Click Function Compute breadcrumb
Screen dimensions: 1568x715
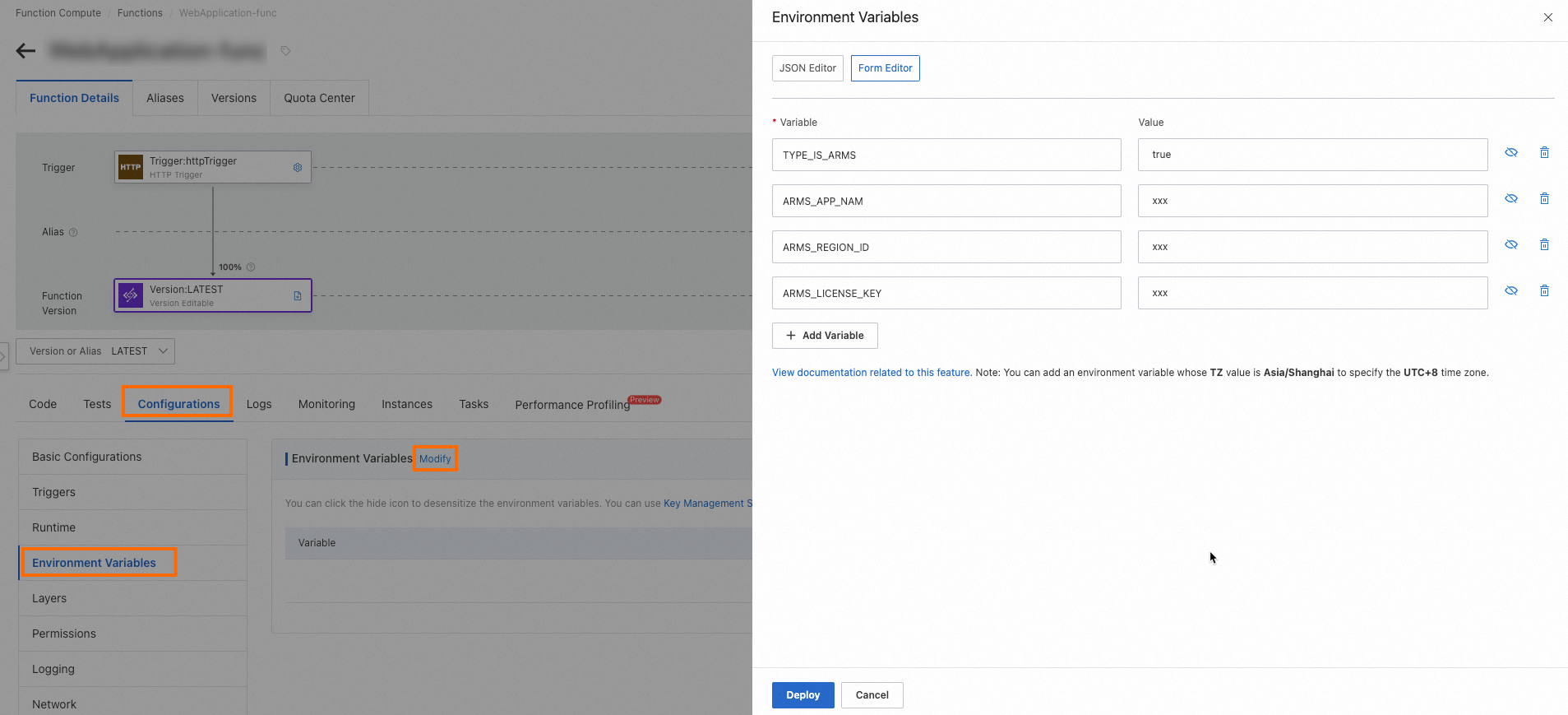(x=58, y=13)
